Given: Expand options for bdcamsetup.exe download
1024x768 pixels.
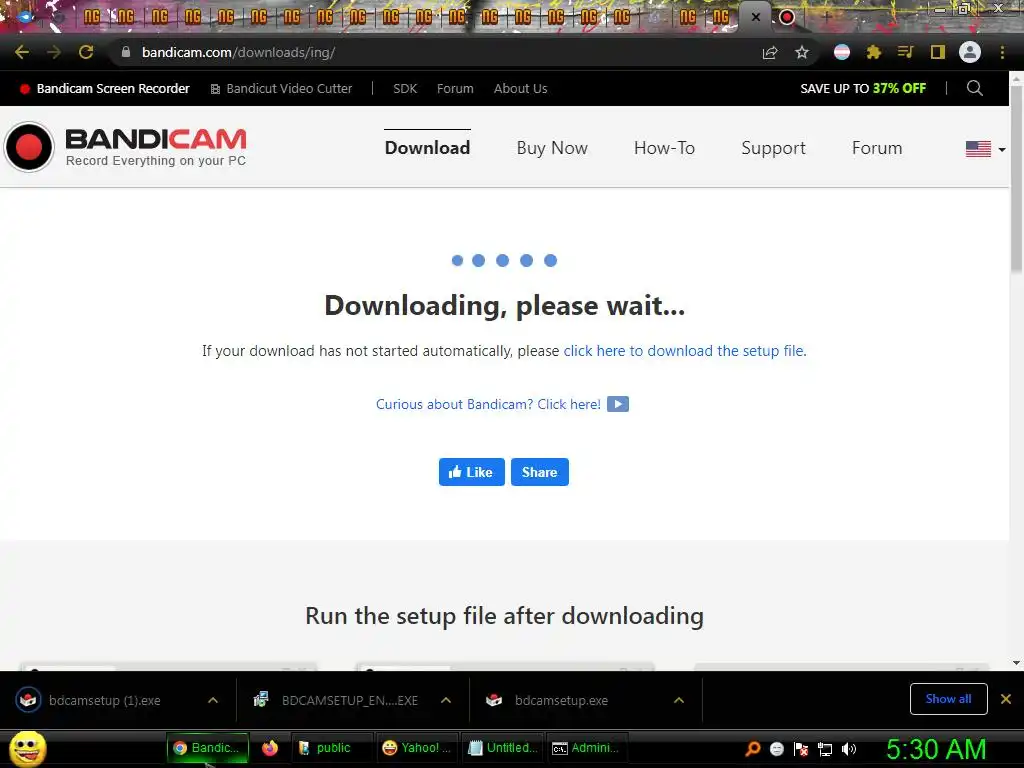Looking at the screenshot, I should coord(679,700).
